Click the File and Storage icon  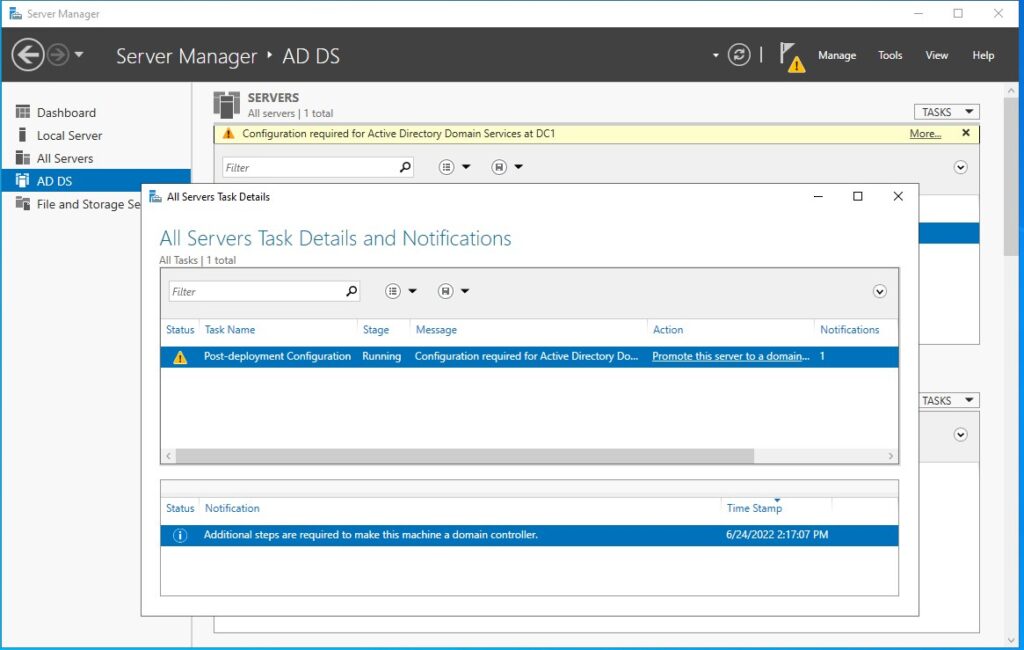pyautogui.click(x=23, y=203)
